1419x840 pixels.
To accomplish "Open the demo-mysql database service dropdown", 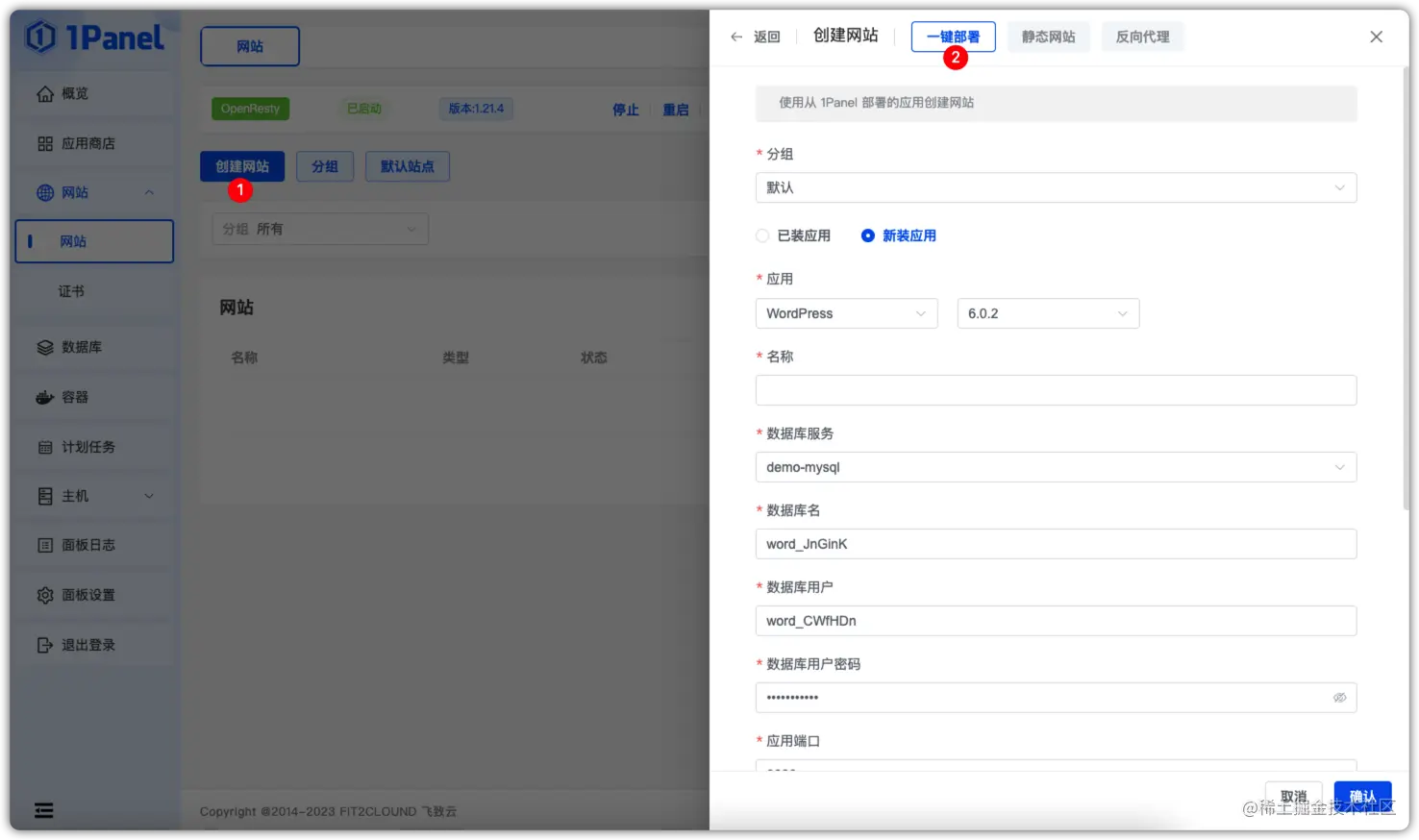I will [1055, 467].
